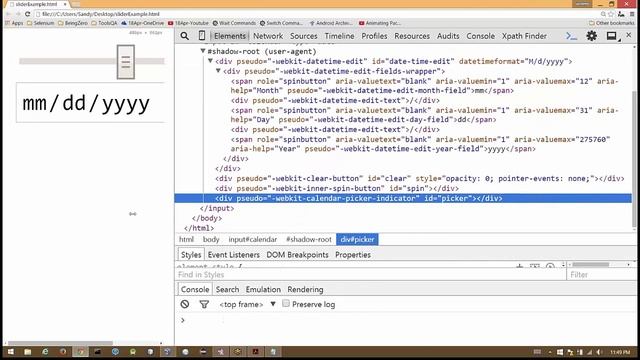
Task: Launch Internet Explorer from taskbar
Action: 45,352
